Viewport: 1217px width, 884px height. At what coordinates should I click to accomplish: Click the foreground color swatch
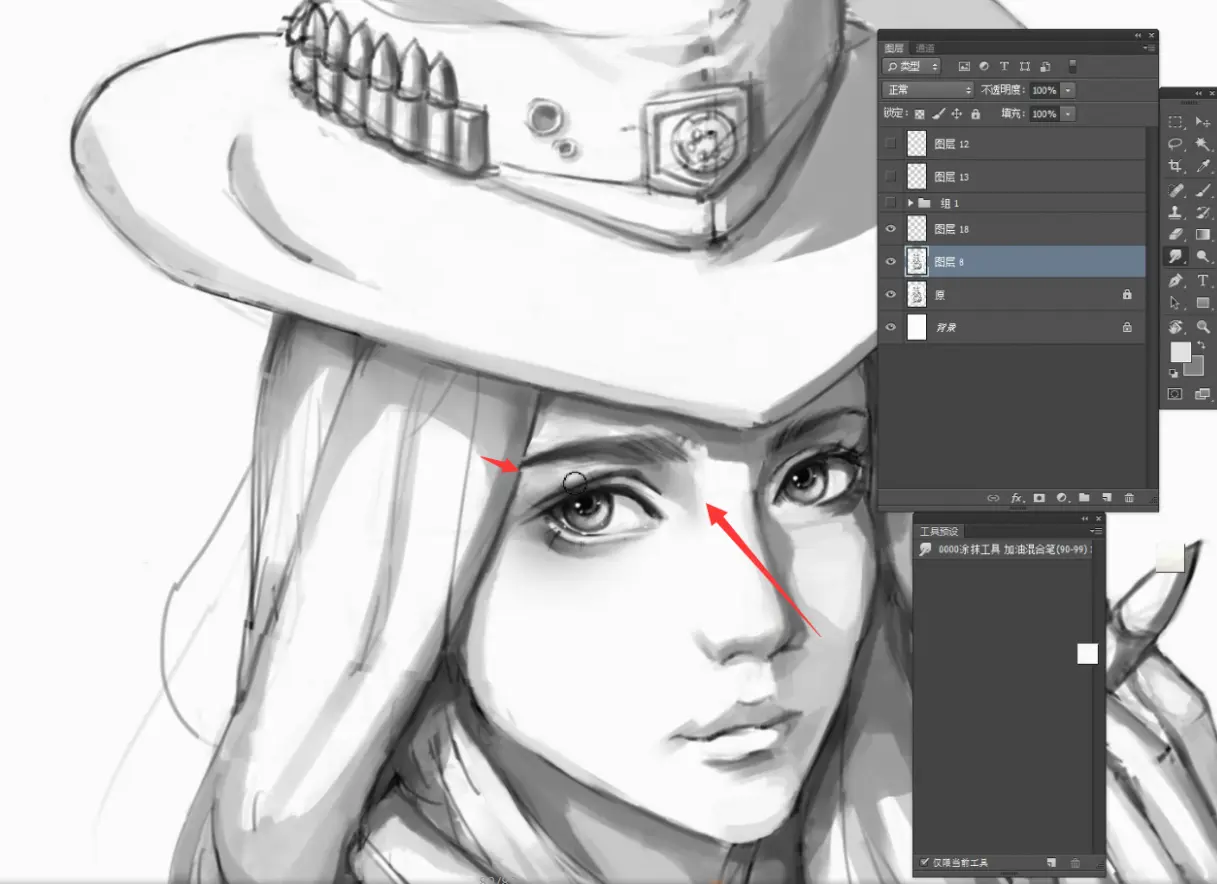pyautogui.click(x=1180, y=352)
